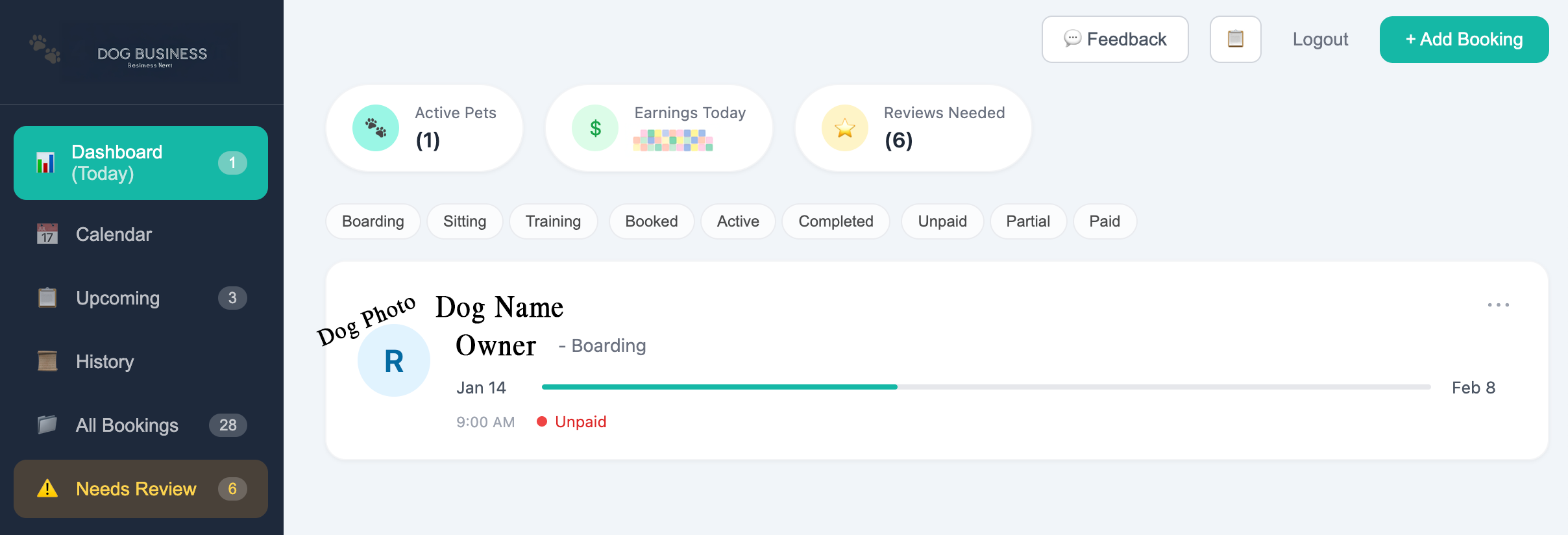The image size is (1568, 535).
Task: Click the booking date progress bar
Action: coord(986,387)
